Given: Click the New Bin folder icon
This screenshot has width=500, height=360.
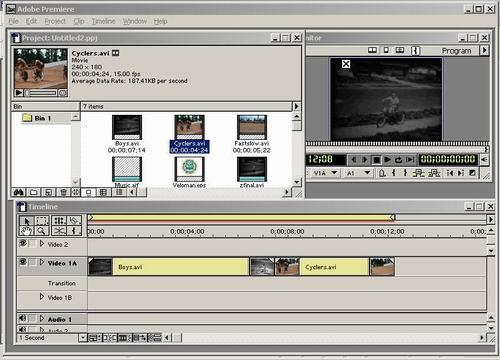Looking at the screenshot, I should (33, 192).
